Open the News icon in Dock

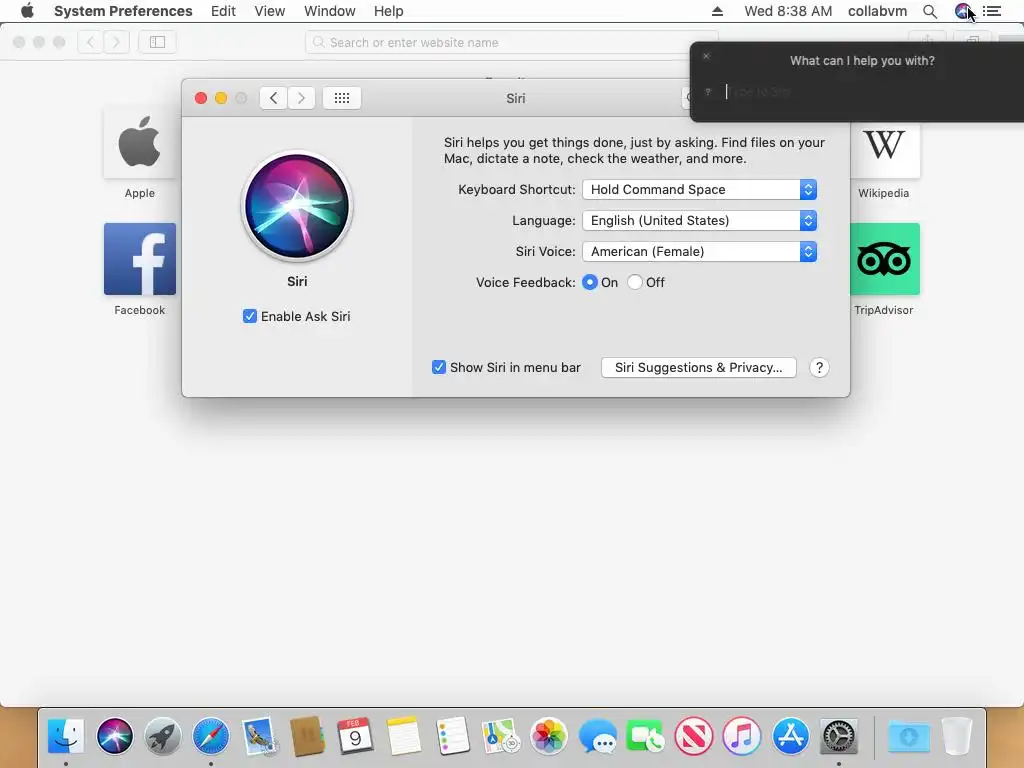coord(694,736)
